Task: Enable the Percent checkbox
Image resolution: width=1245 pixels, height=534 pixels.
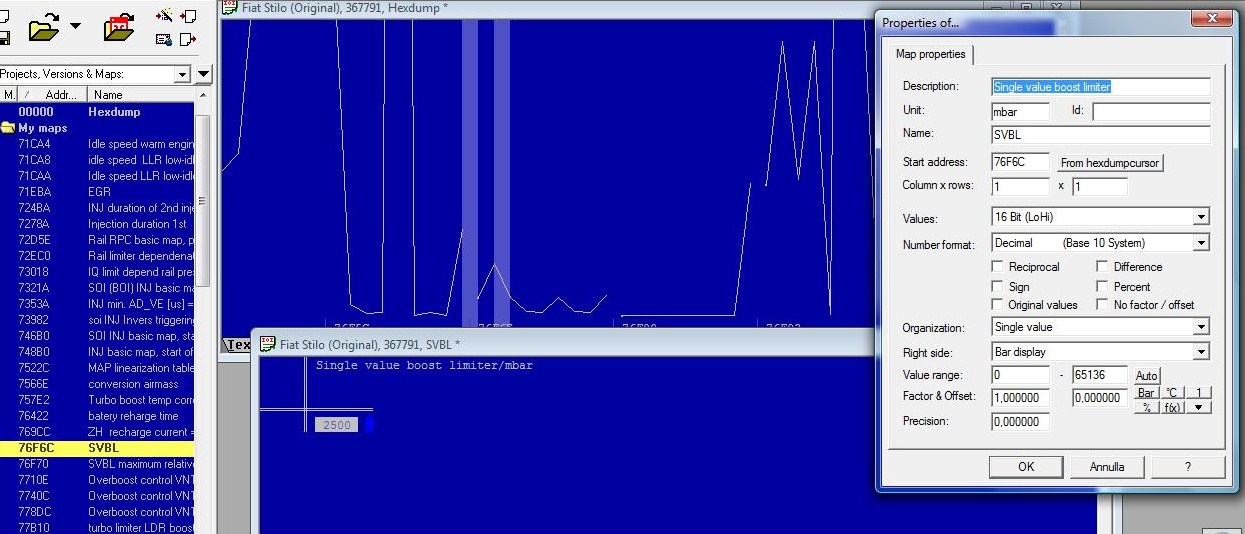Action: [x=1102, y=286]
